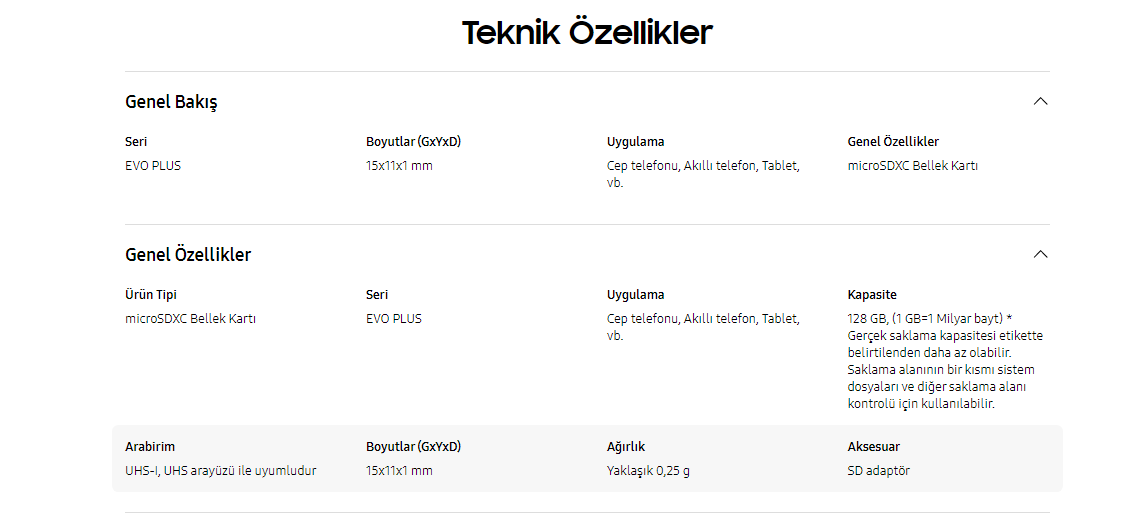Select the Ürün Tipi spec label
Image resolution: width=1124 pixels, height=523 pixels.
click(151, 295)
